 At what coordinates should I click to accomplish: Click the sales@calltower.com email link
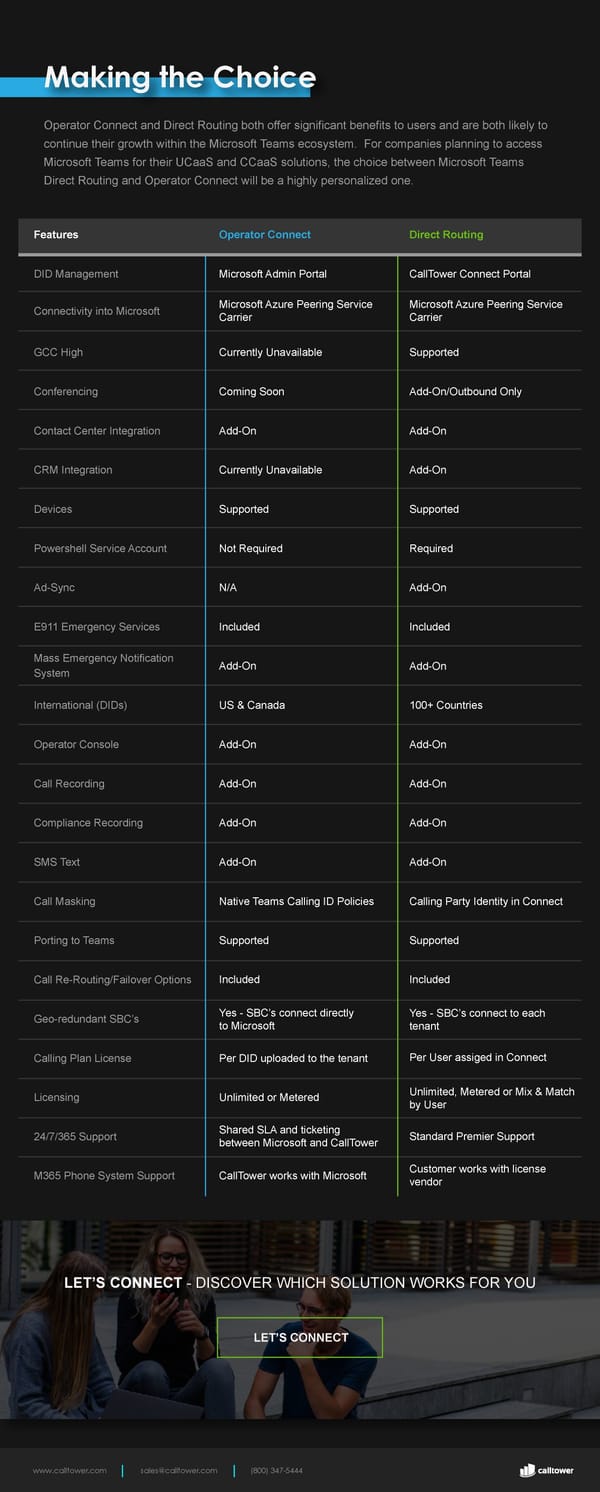pos(179,1470)
